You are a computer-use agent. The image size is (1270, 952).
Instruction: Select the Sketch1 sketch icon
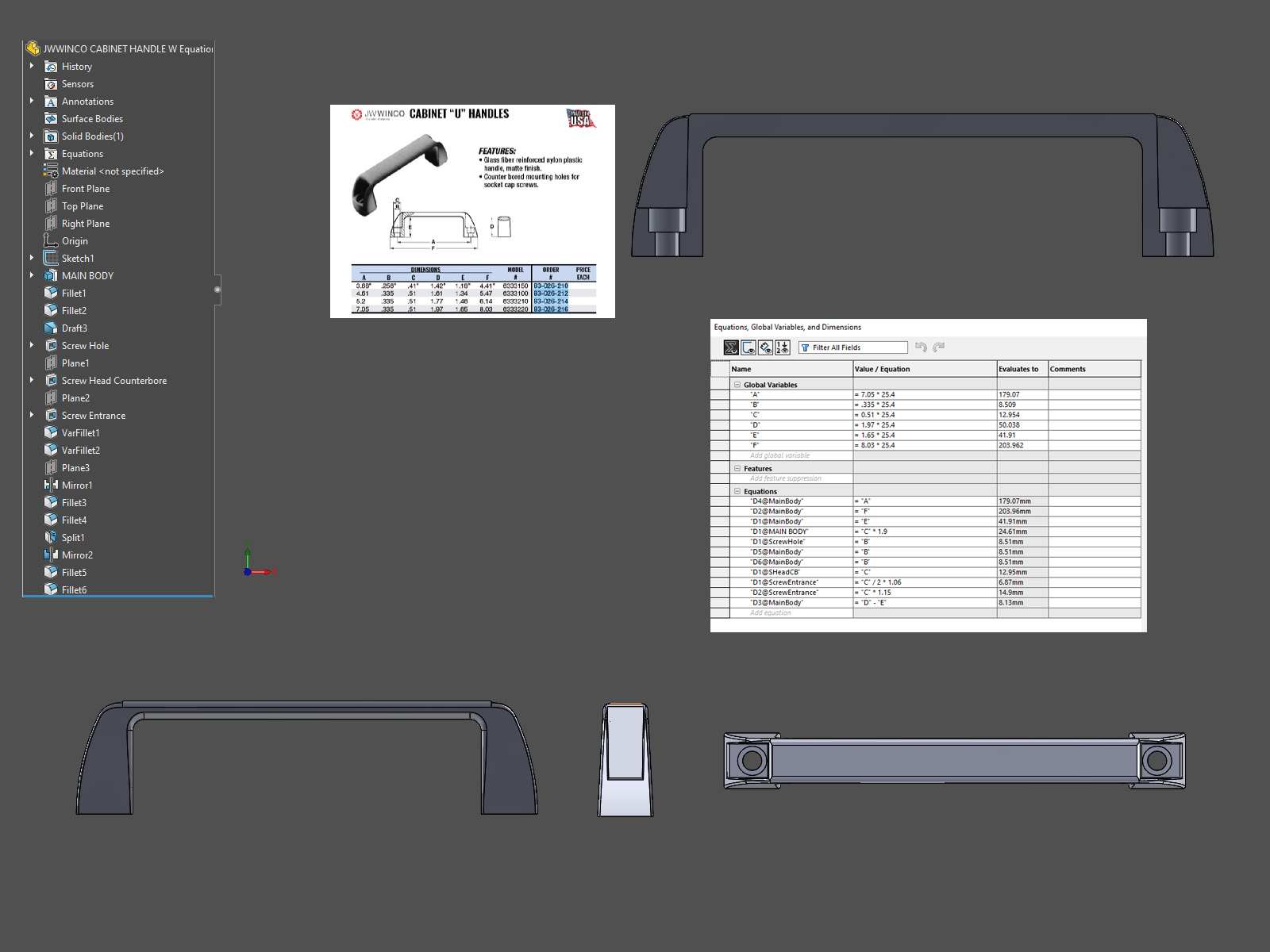[51, 259]
